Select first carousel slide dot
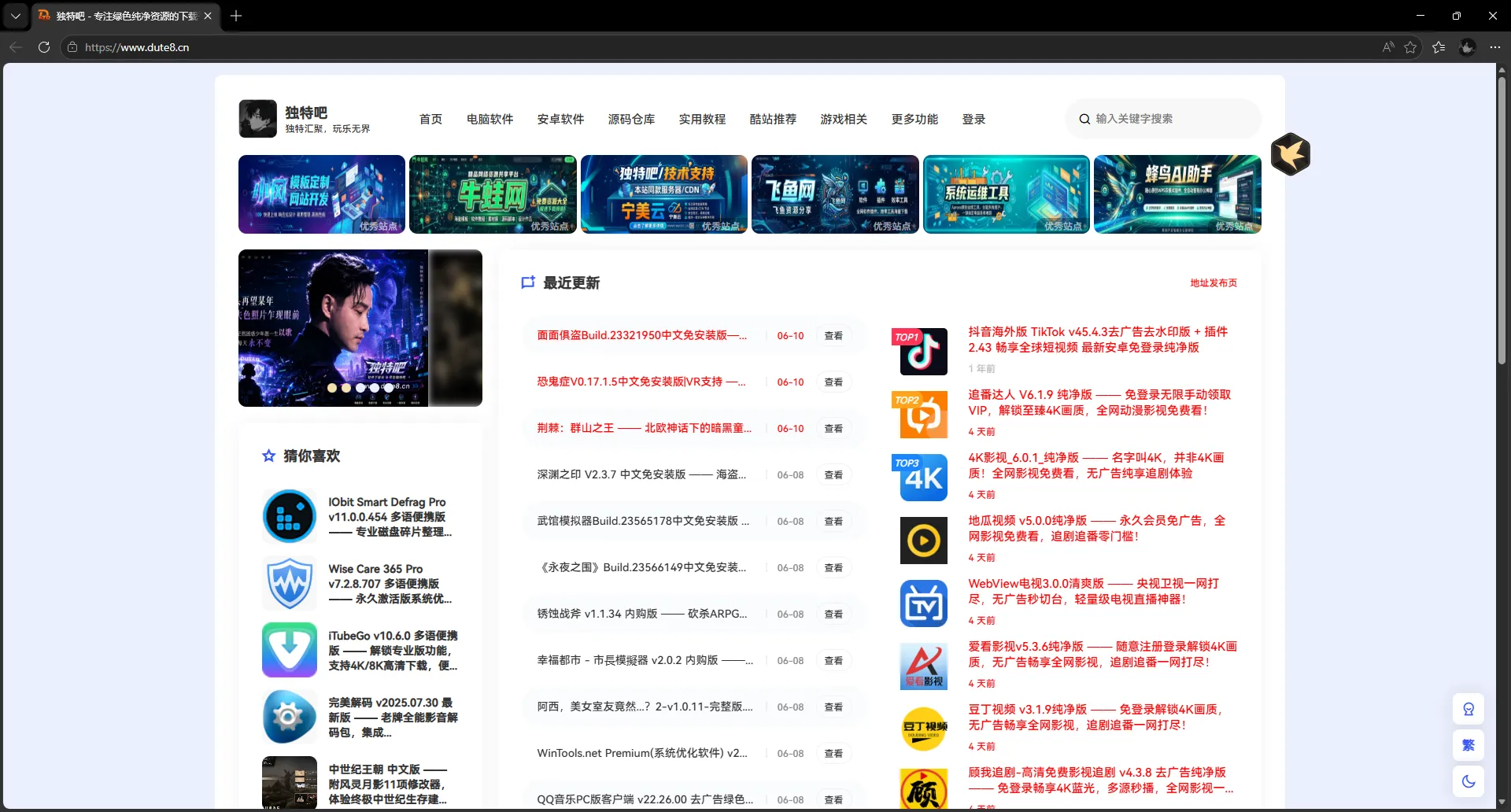The image size is (1511, 812). tap(332, 388)
